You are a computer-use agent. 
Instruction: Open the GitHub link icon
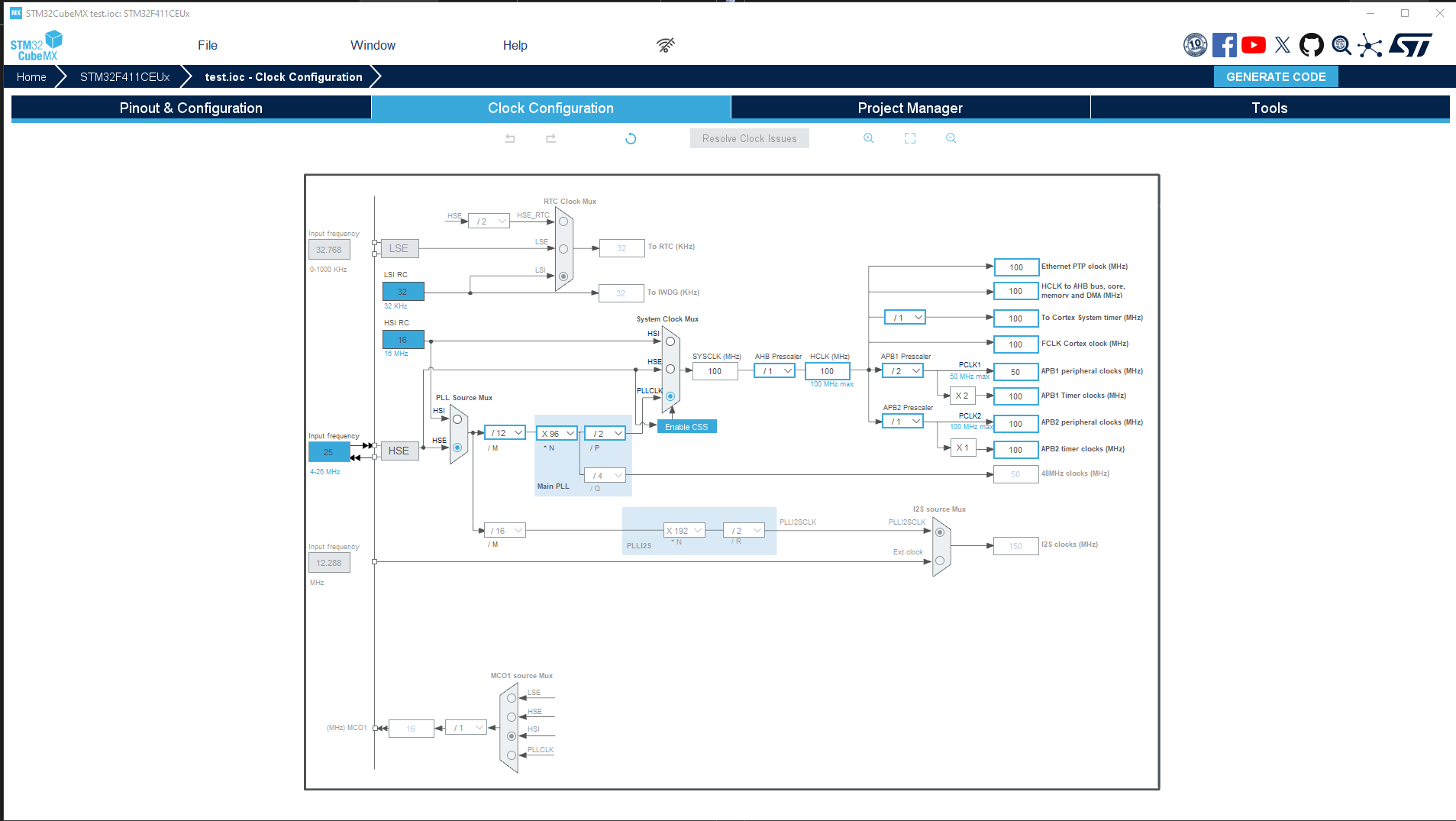click(x=1312, y=45)
